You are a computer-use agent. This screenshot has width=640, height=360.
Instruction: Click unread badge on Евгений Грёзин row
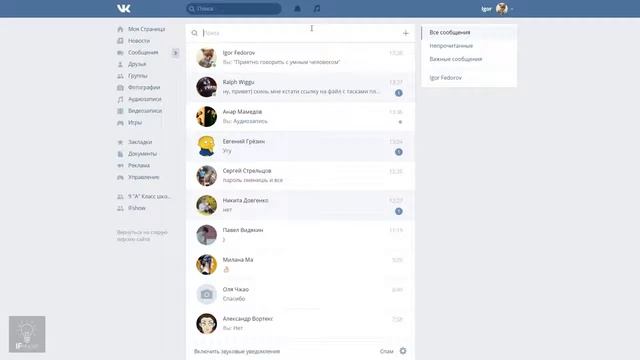pyautogui.click(x=399, y=152)
